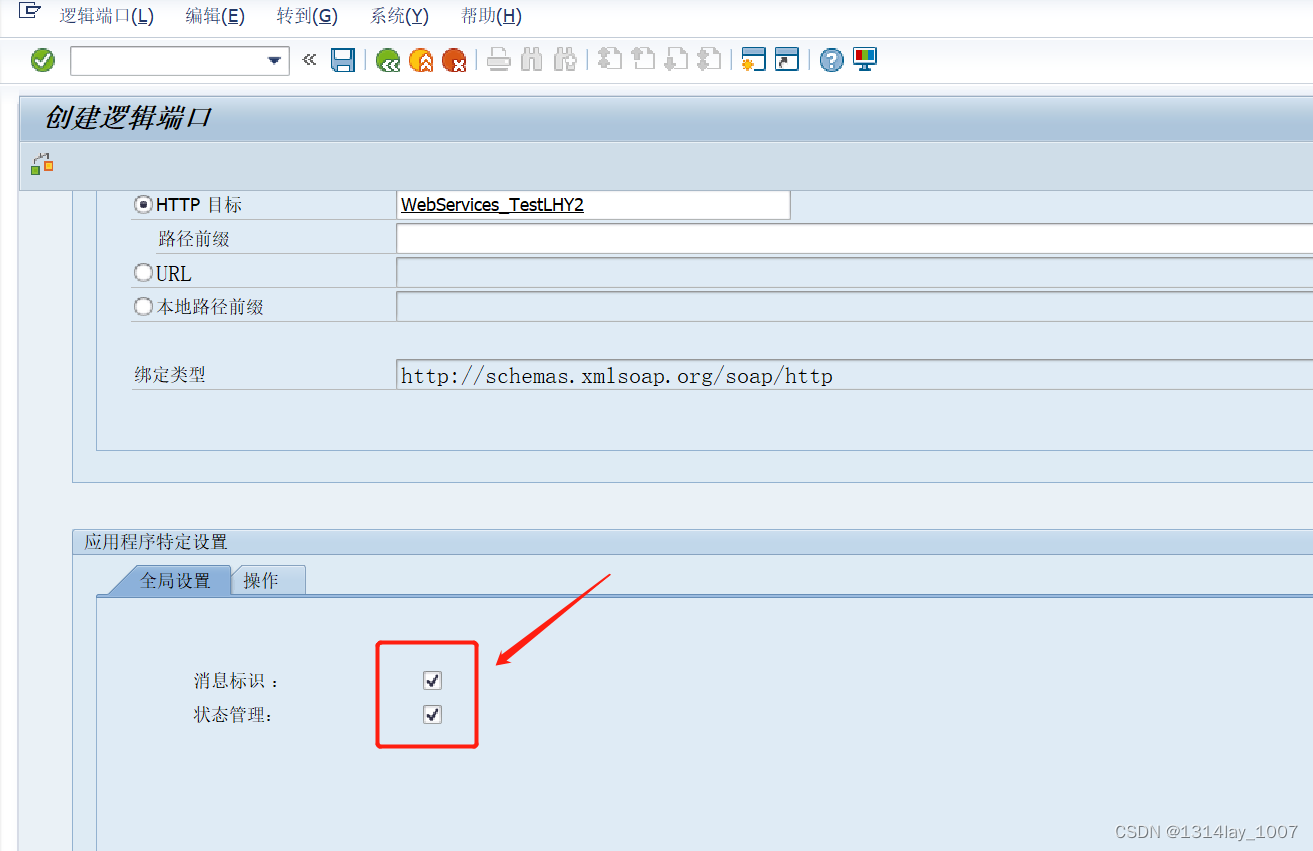Click the green checkmark Enter icon

coord(43,60)
